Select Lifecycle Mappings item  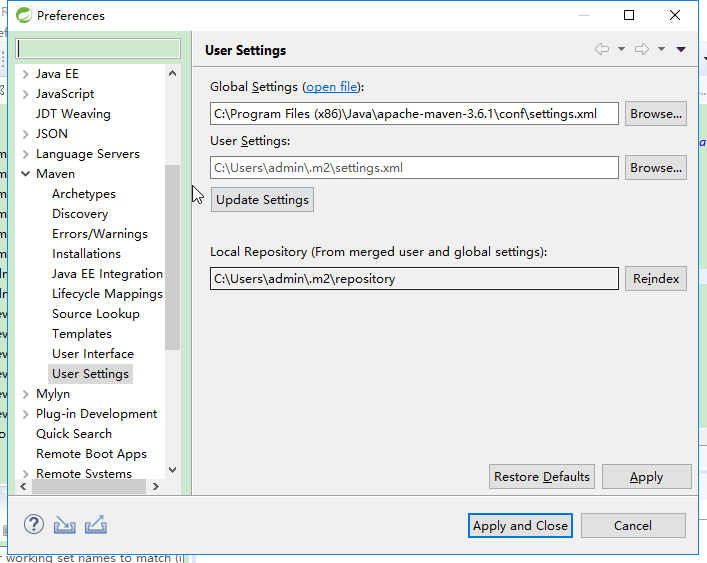click(107, 294)
